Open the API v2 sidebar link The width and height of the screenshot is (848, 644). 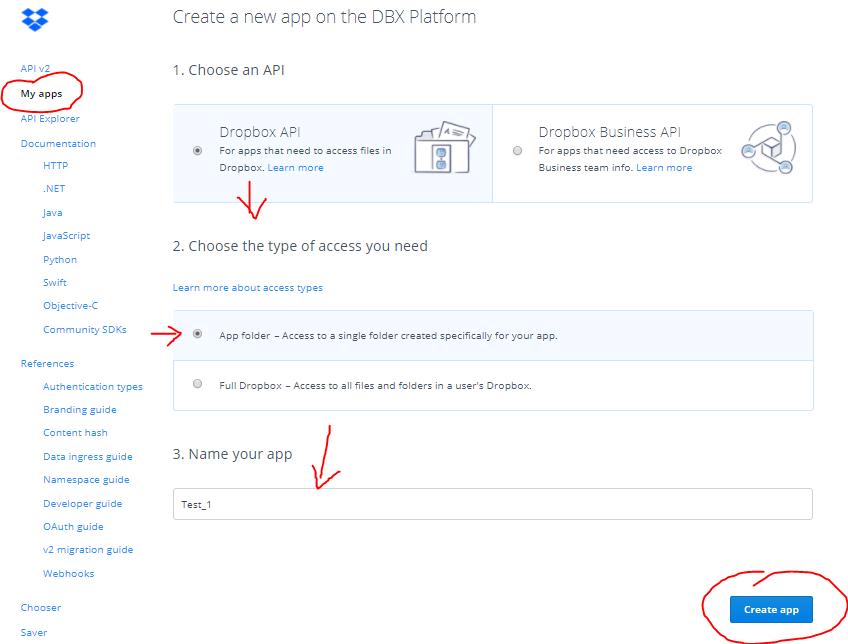(35, 69)
